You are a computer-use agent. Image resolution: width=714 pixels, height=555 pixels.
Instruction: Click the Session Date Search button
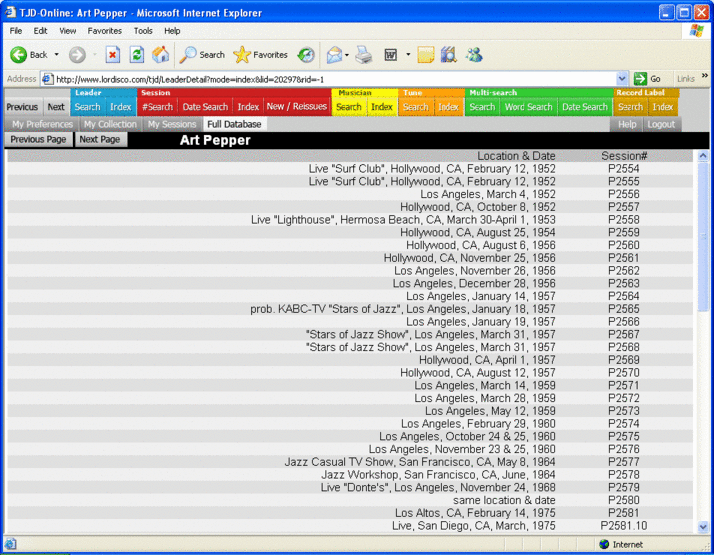205,107
